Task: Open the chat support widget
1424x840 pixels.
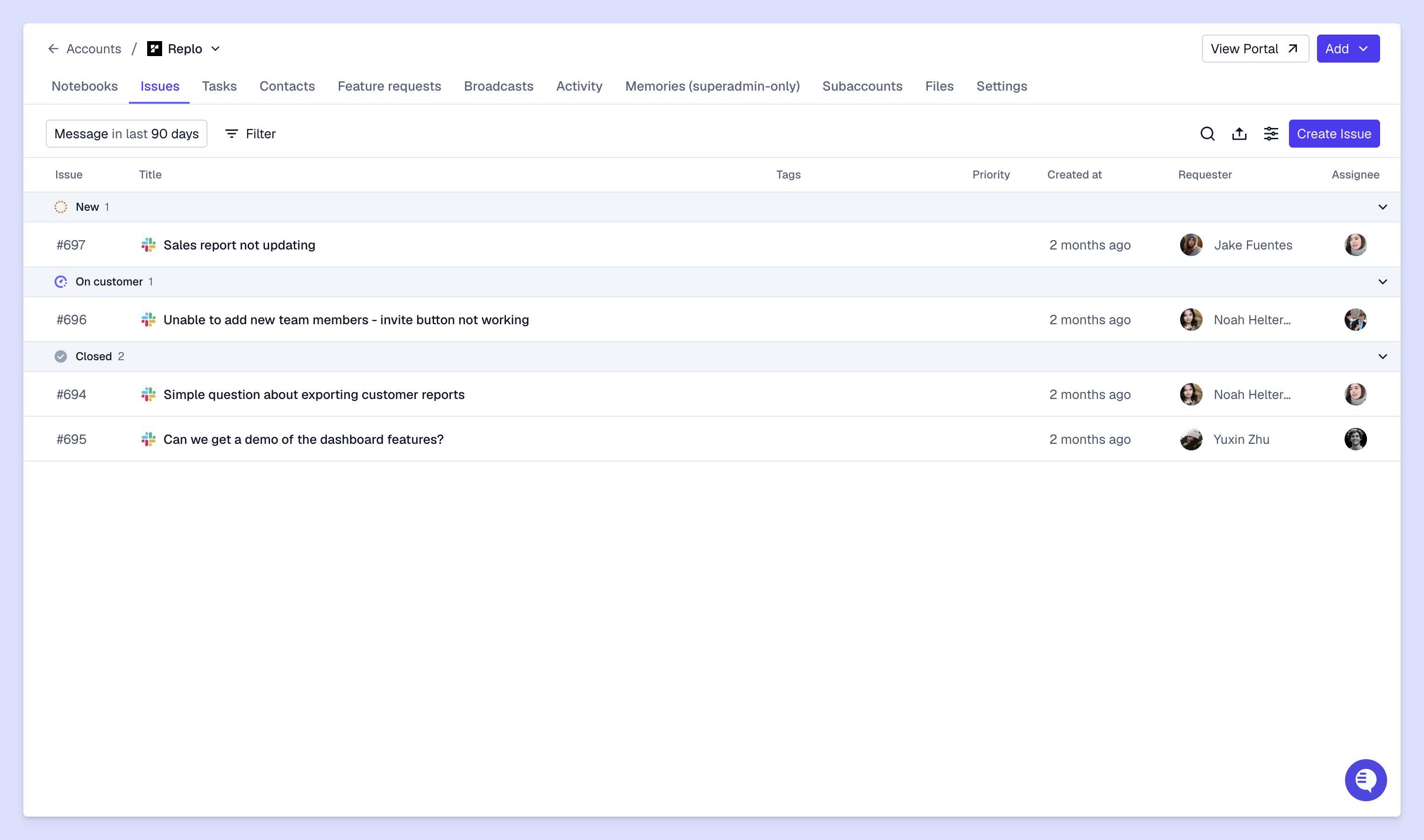Action: click(x=1365, y=779)
